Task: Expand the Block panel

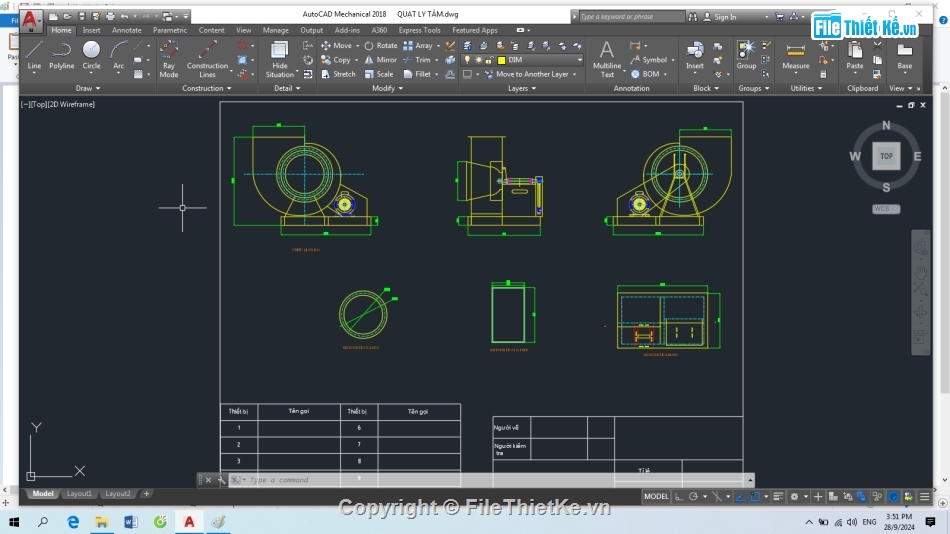Action: (x=706, y=88)
